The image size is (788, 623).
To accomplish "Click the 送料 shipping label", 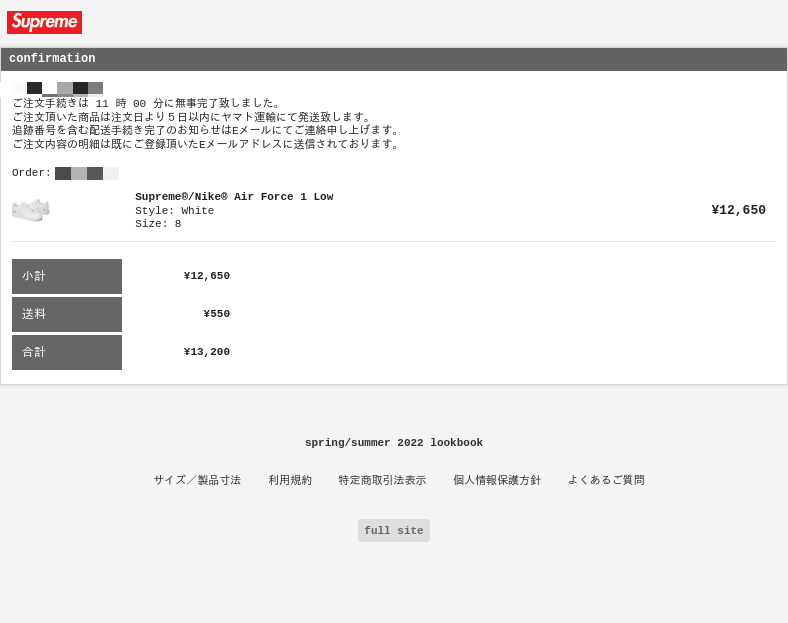I will pos(67,315).
